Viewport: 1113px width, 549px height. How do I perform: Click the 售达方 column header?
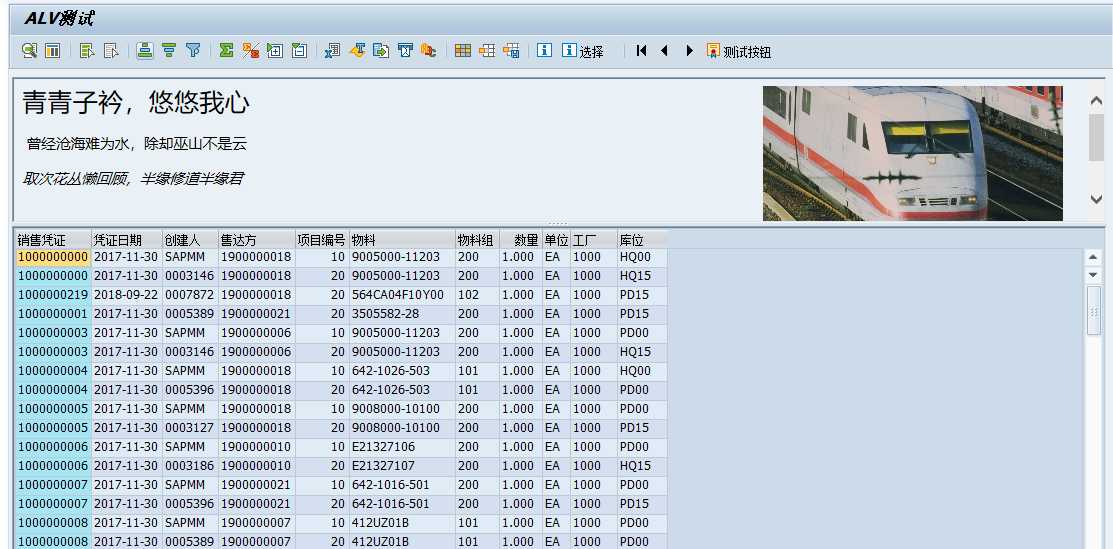point(256,240)
